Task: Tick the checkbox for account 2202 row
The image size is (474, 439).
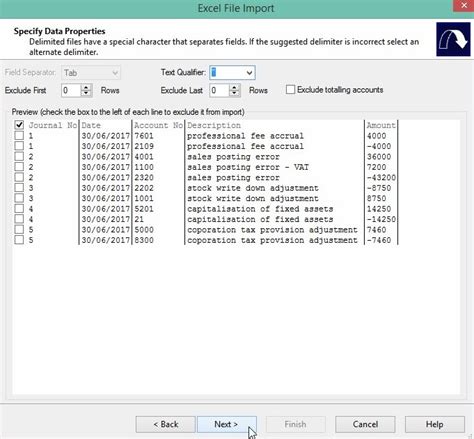Action: pyautogui.click(x=19, y=187)
